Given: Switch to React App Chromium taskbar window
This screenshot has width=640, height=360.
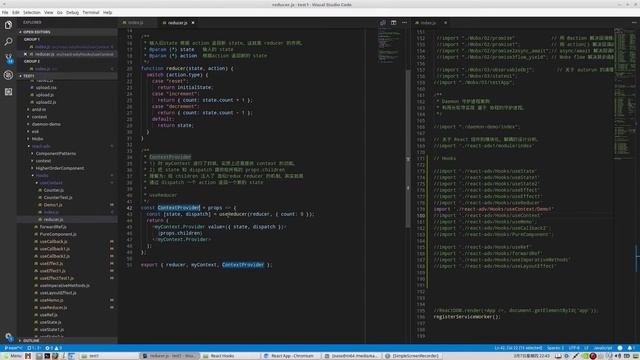Looking at the screenshot, I should pos(292,356).
